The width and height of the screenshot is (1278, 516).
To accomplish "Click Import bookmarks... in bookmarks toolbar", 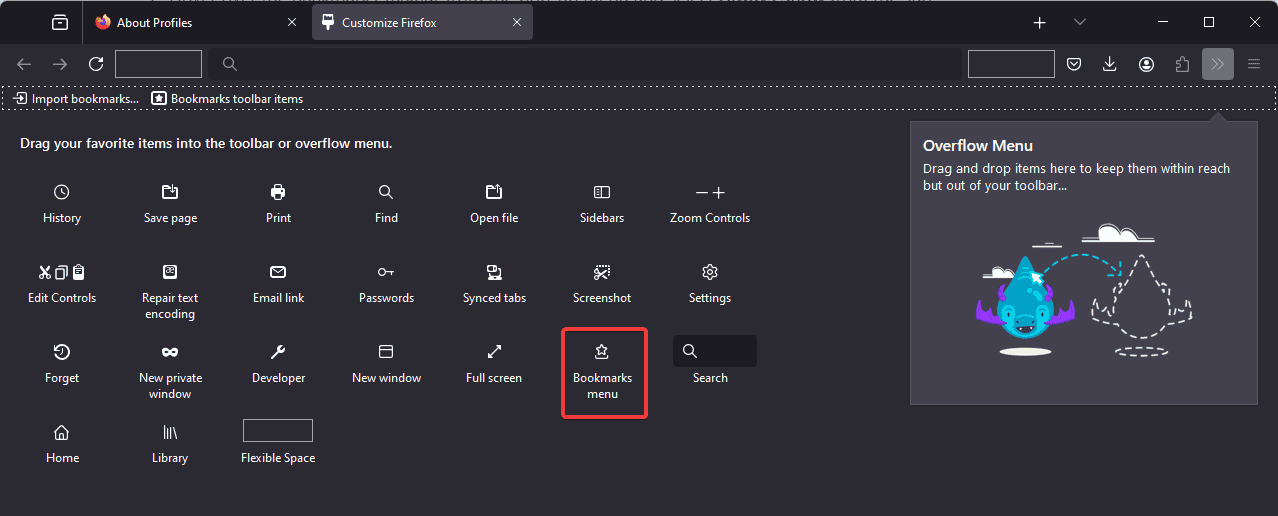I will pyautogui.click(x=77, y=99).
